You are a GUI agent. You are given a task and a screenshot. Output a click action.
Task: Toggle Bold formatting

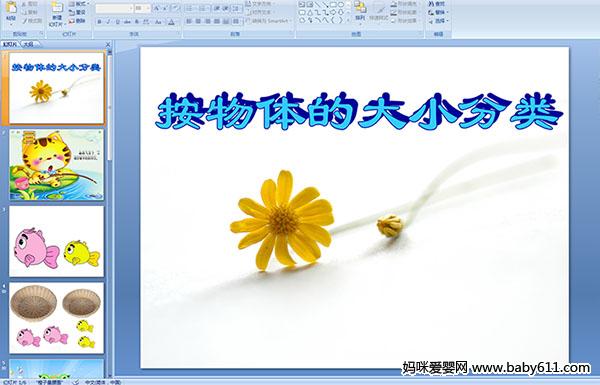[x=99, y=22]
